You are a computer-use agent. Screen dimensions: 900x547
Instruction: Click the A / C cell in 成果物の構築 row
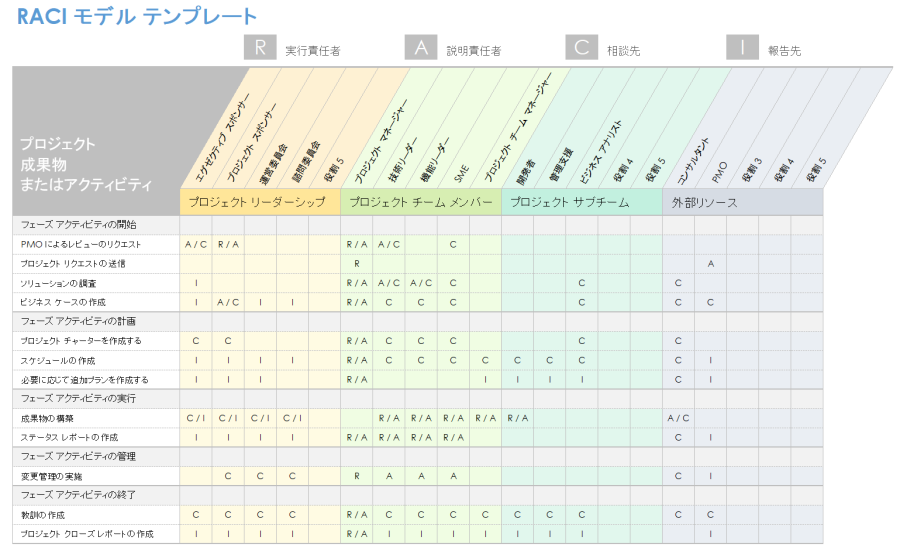point(678,418)
